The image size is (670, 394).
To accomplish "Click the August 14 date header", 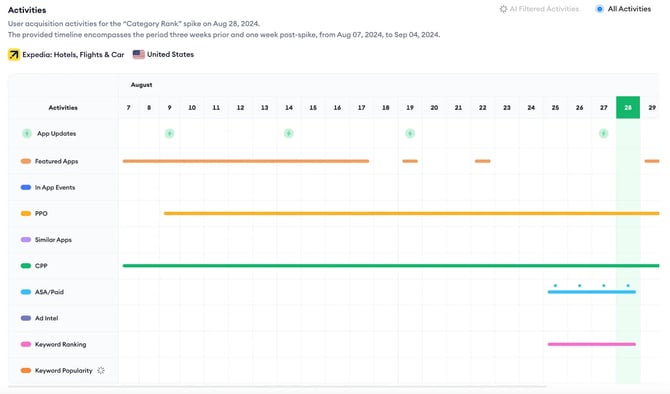I will pyautogui.click(x=289, y=108).
